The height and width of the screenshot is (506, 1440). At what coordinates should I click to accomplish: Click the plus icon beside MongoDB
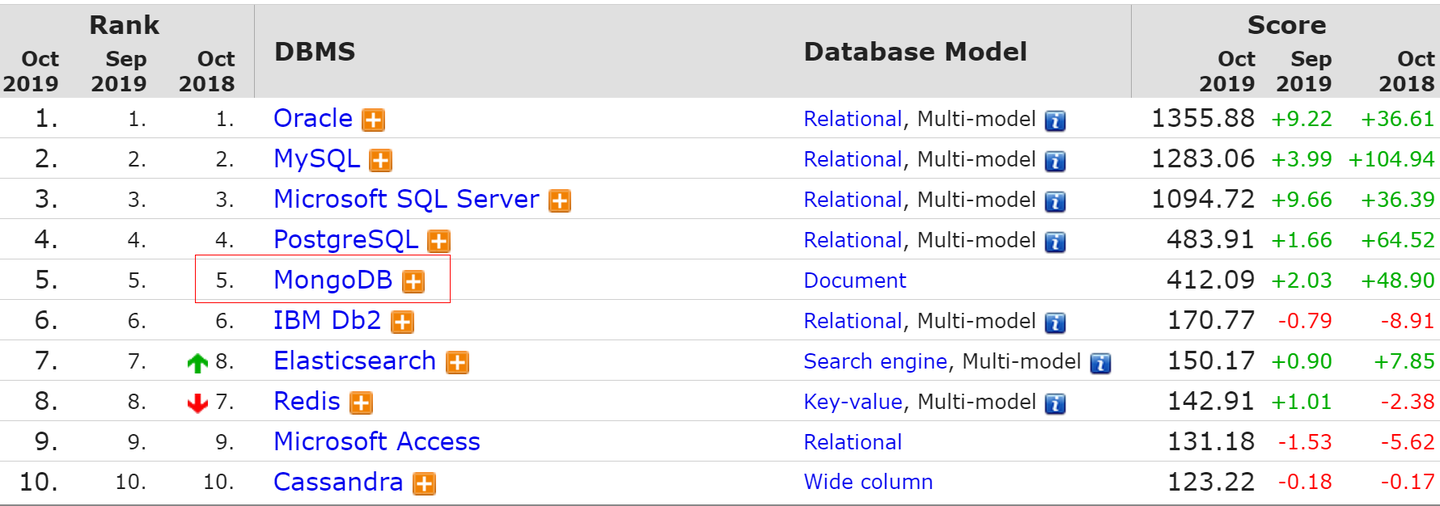click(x=413, y=282)
